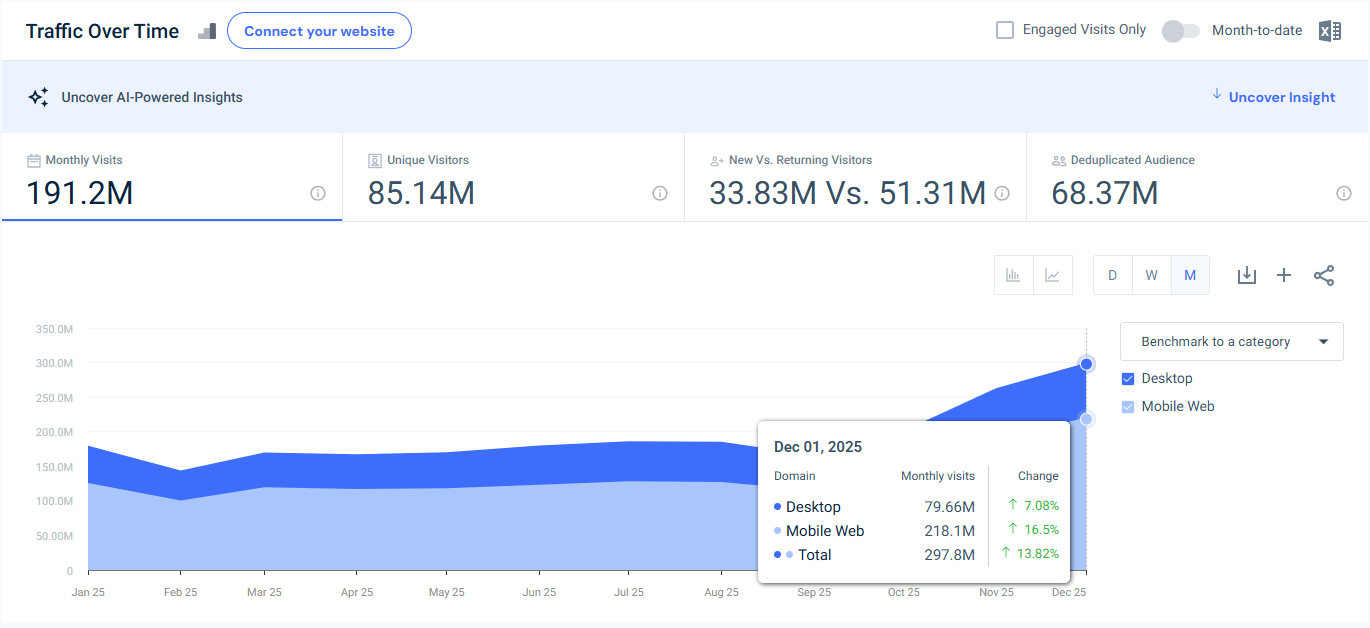Click the Connect your website button

319,30
